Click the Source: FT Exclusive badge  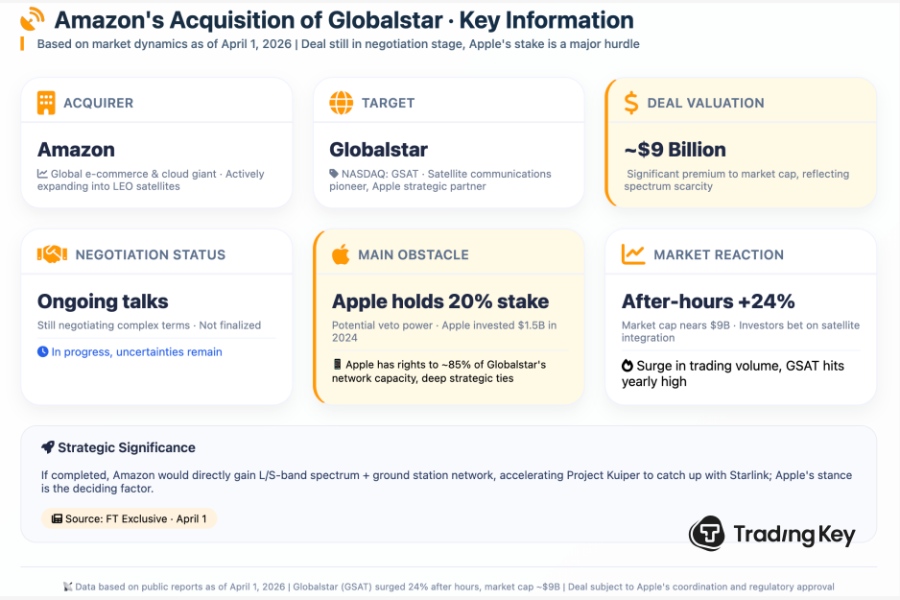pos(129,518)
